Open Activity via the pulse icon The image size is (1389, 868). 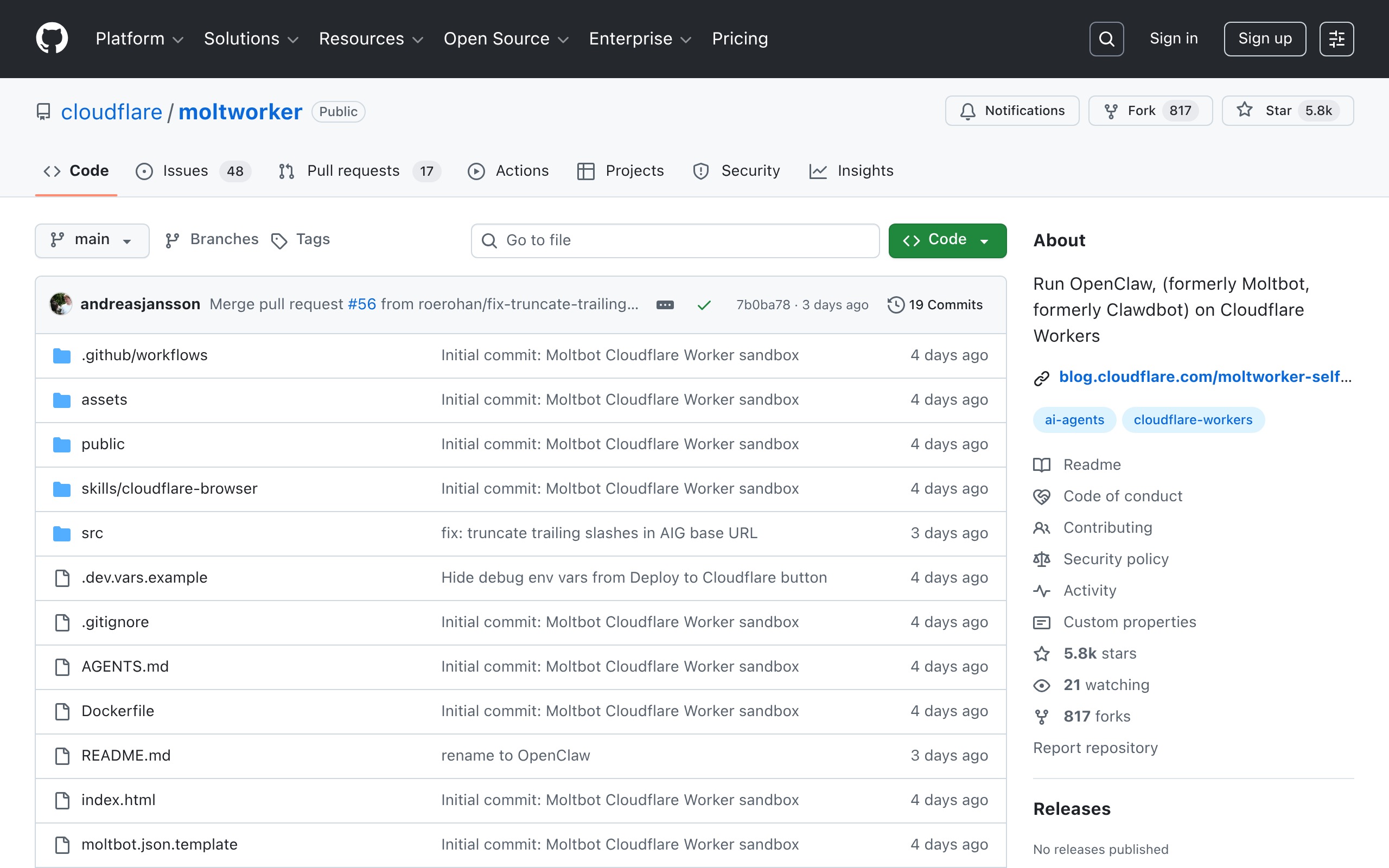click(x=1089, y=590)
